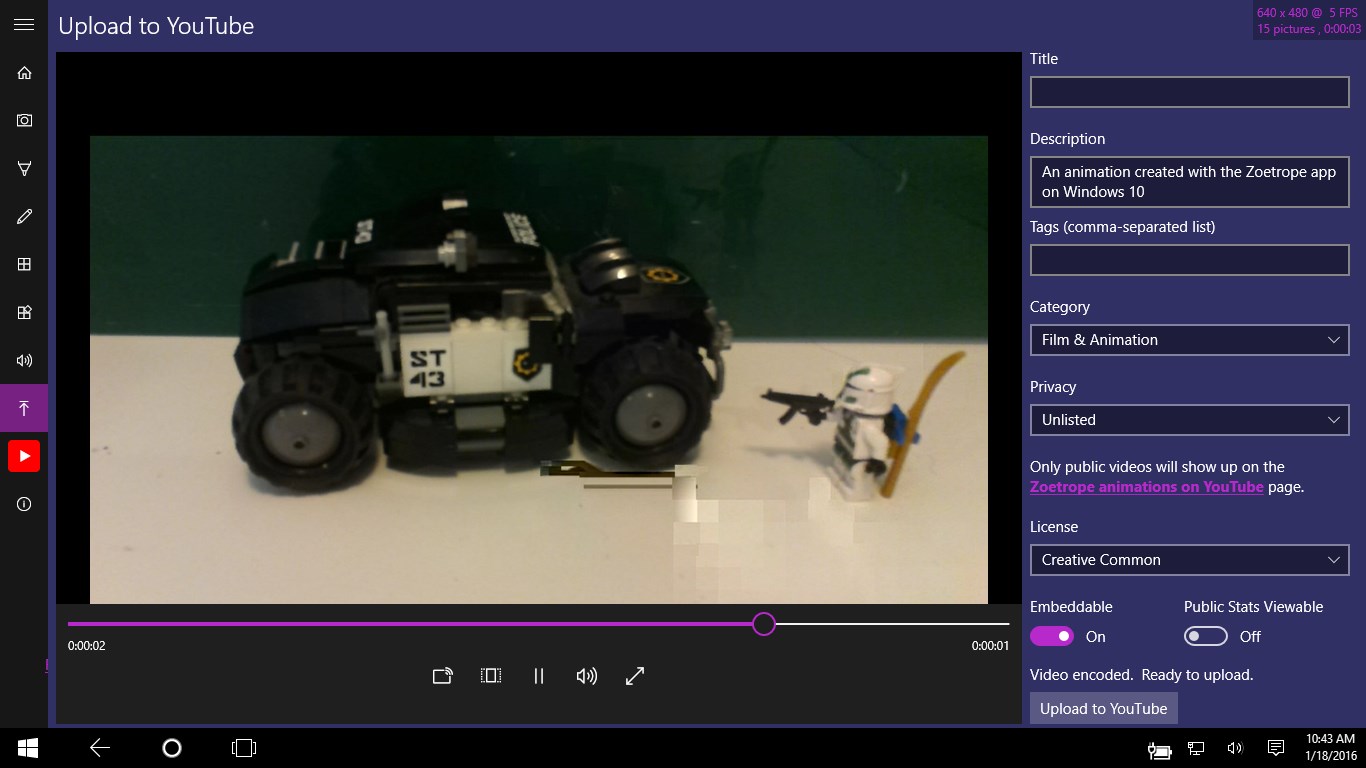
Task: Enable Public Stats Viewable
Action: click(1205, 636)
